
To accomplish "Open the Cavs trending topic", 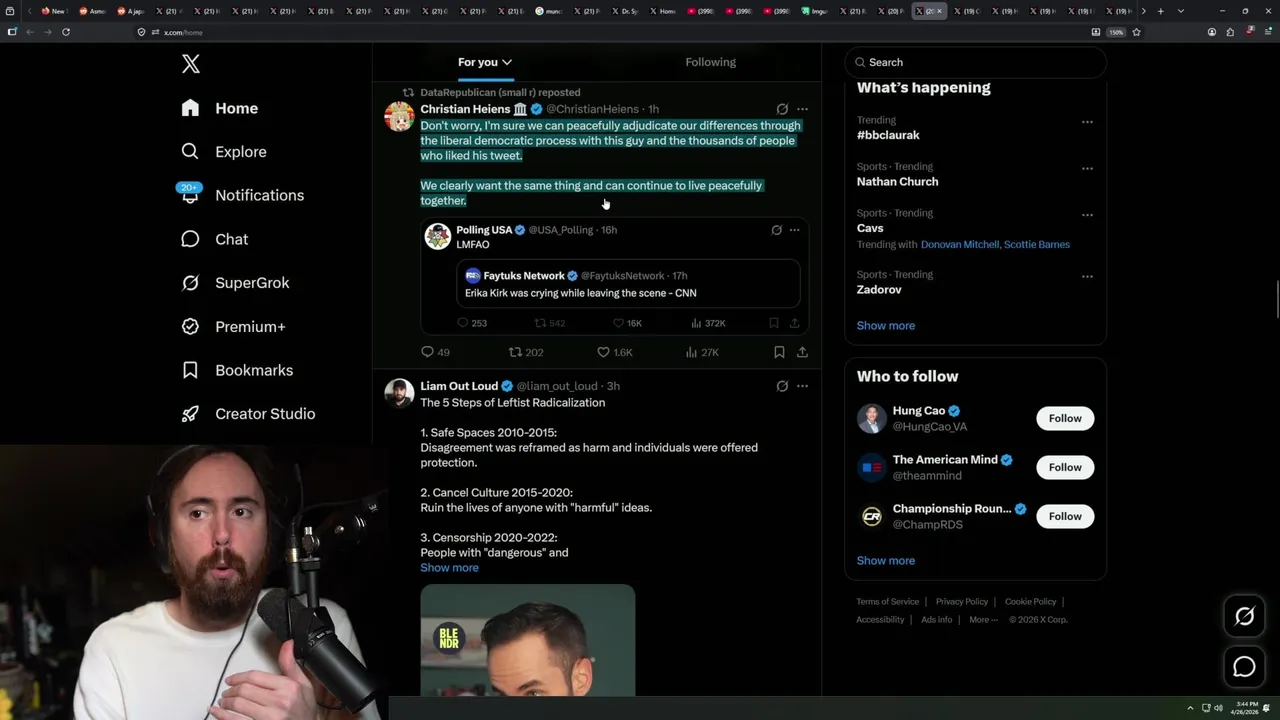I will (870, 228).
